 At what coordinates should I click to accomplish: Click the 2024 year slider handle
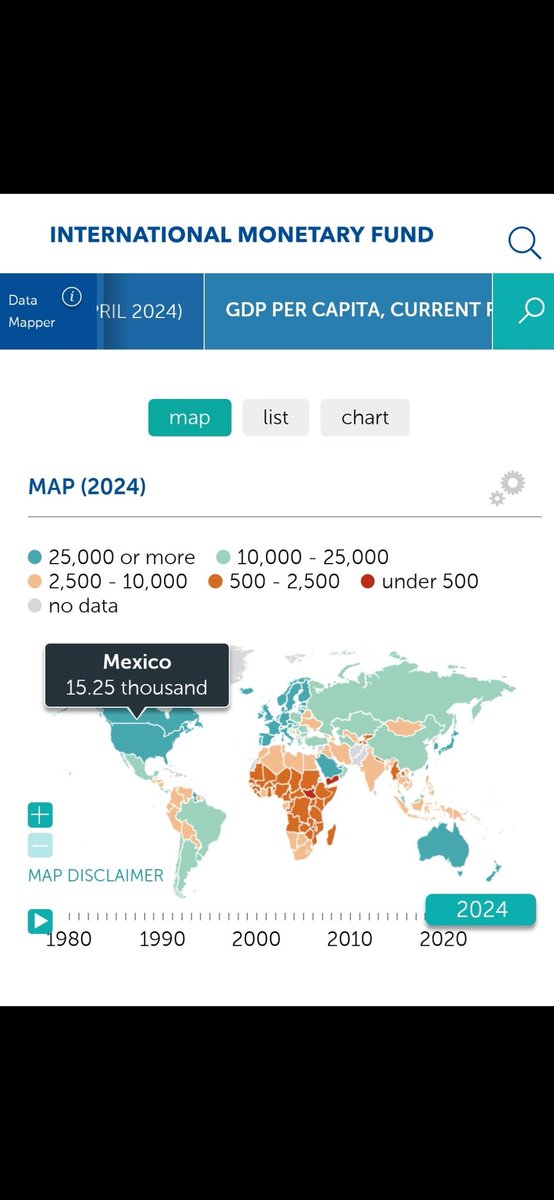[x=481, y=910]
